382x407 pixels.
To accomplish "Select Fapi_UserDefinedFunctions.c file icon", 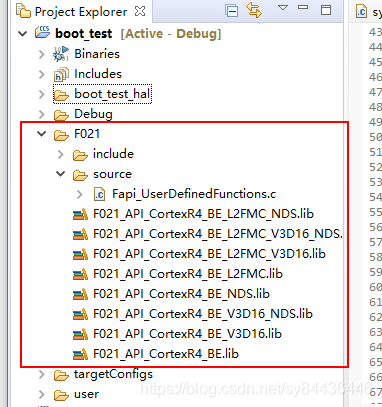I will [99, 194].
